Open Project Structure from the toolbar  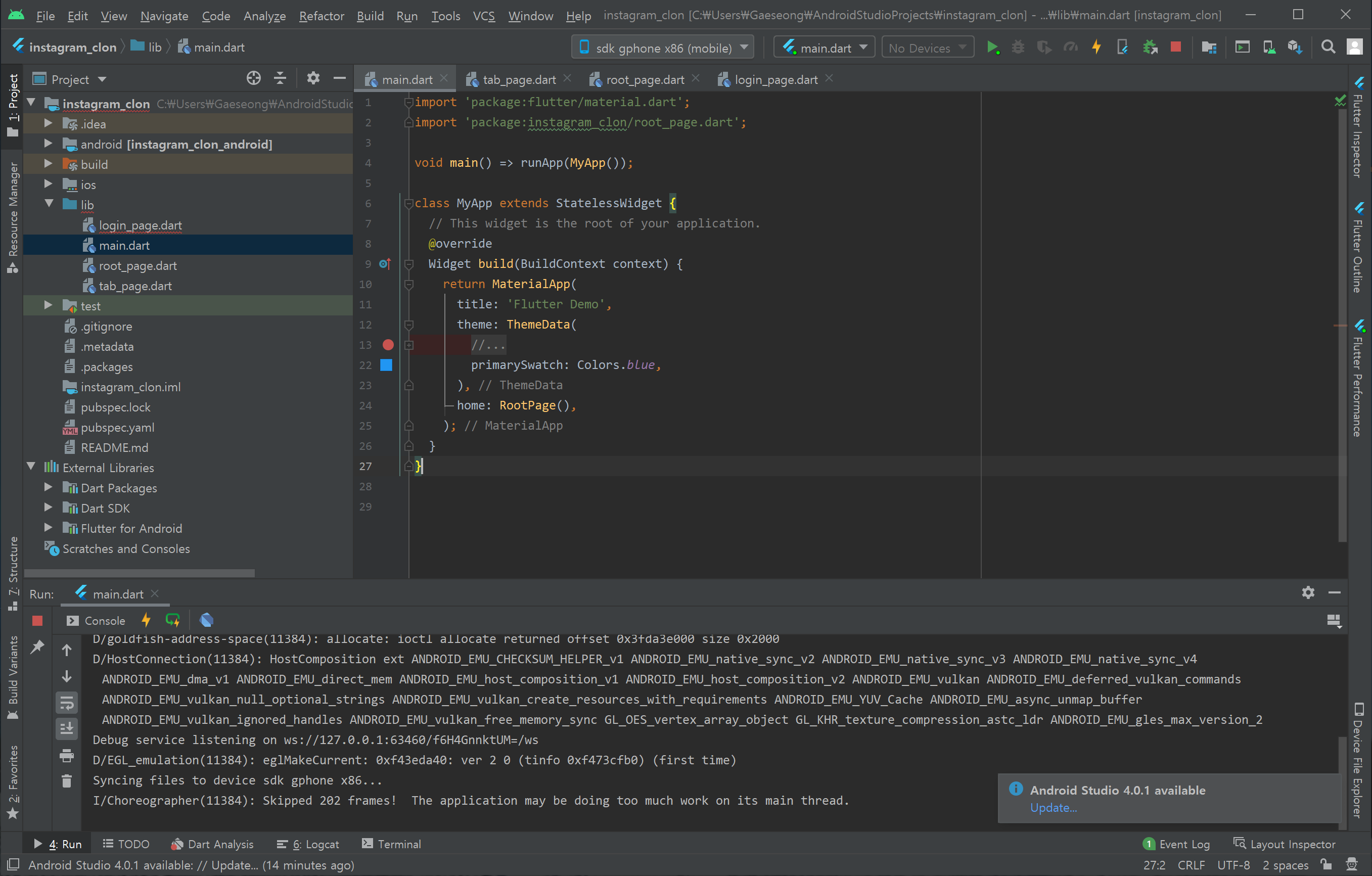pyautogui.click(x=1209, y=48)
